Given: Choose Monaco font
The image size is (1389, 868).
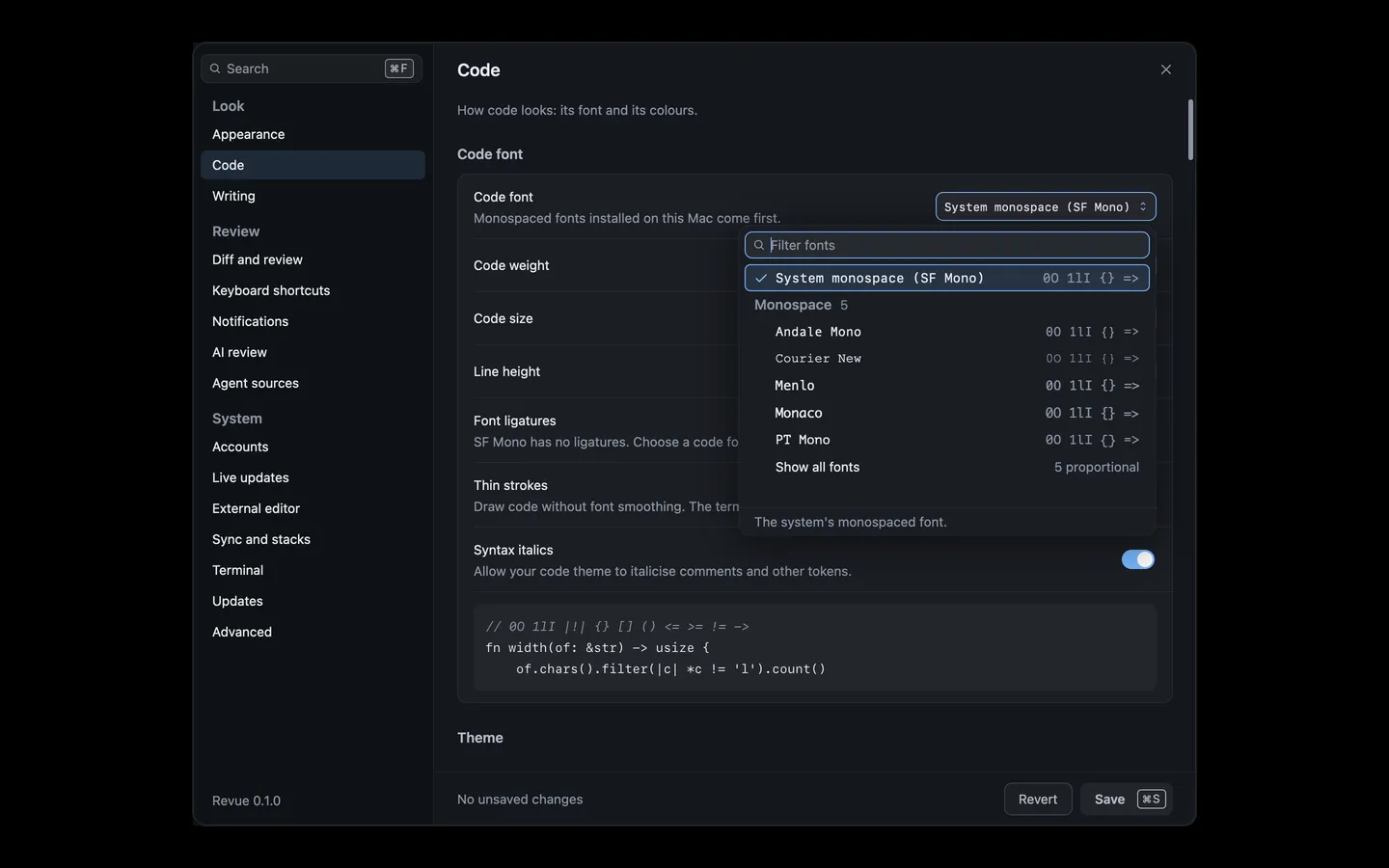Looking at the screenshot, I should tap(947, 413).
